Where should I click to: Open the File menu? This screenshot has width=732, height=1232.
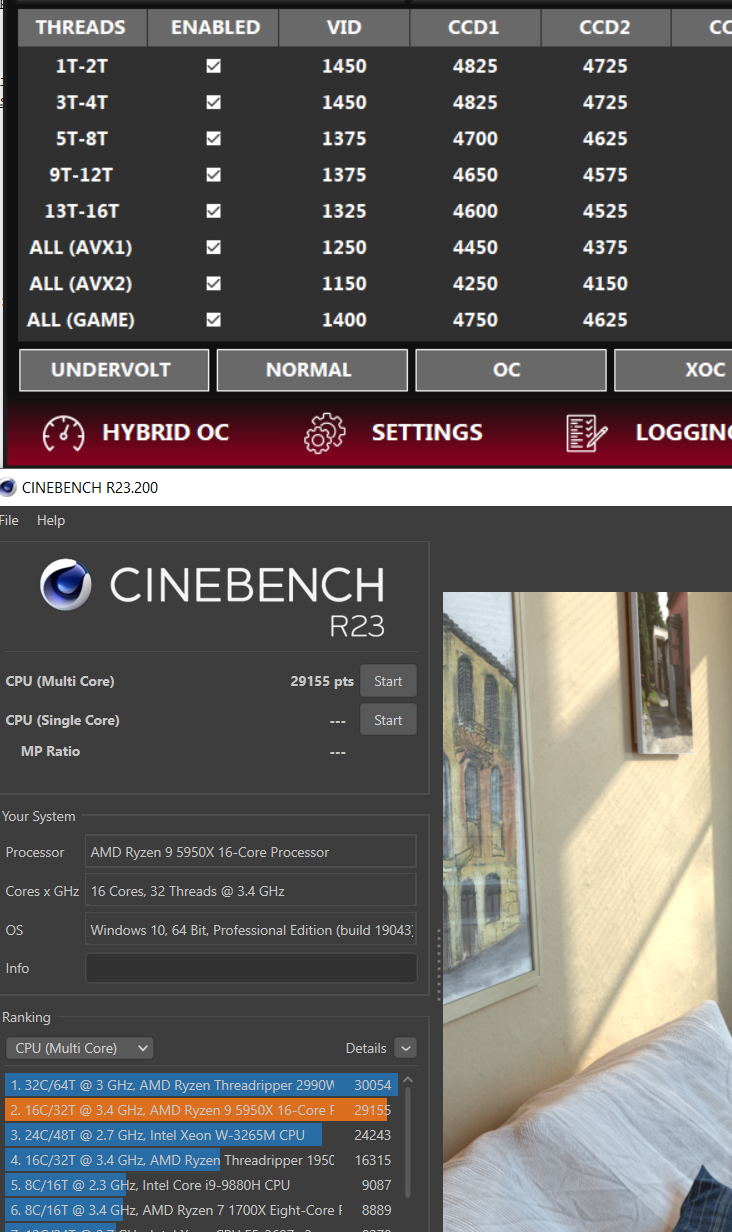point(9,520)
